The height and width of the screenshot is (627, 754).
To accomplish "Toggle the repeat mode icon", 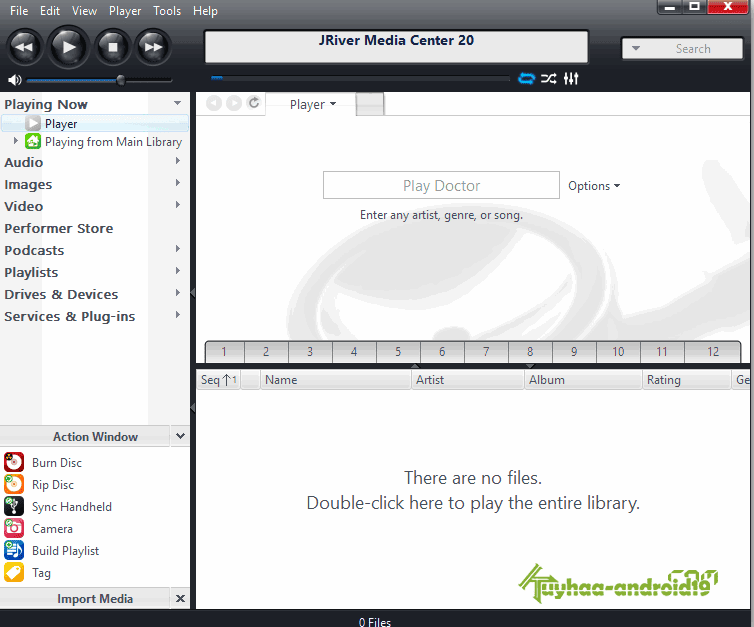I will point(526,78).
